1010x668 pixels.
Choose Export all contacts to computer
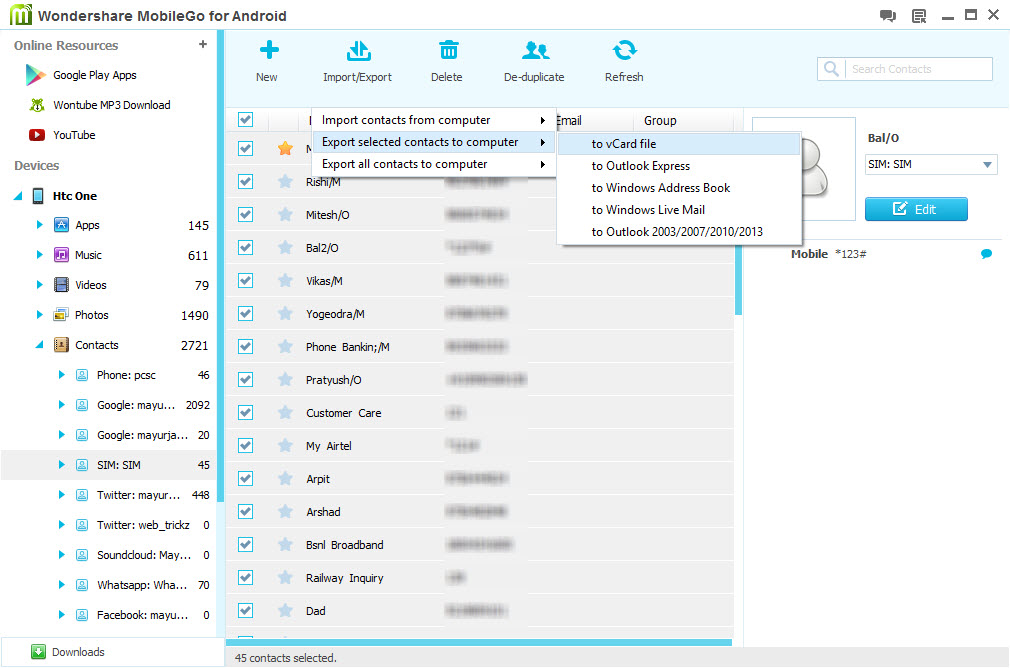[434, 164]
